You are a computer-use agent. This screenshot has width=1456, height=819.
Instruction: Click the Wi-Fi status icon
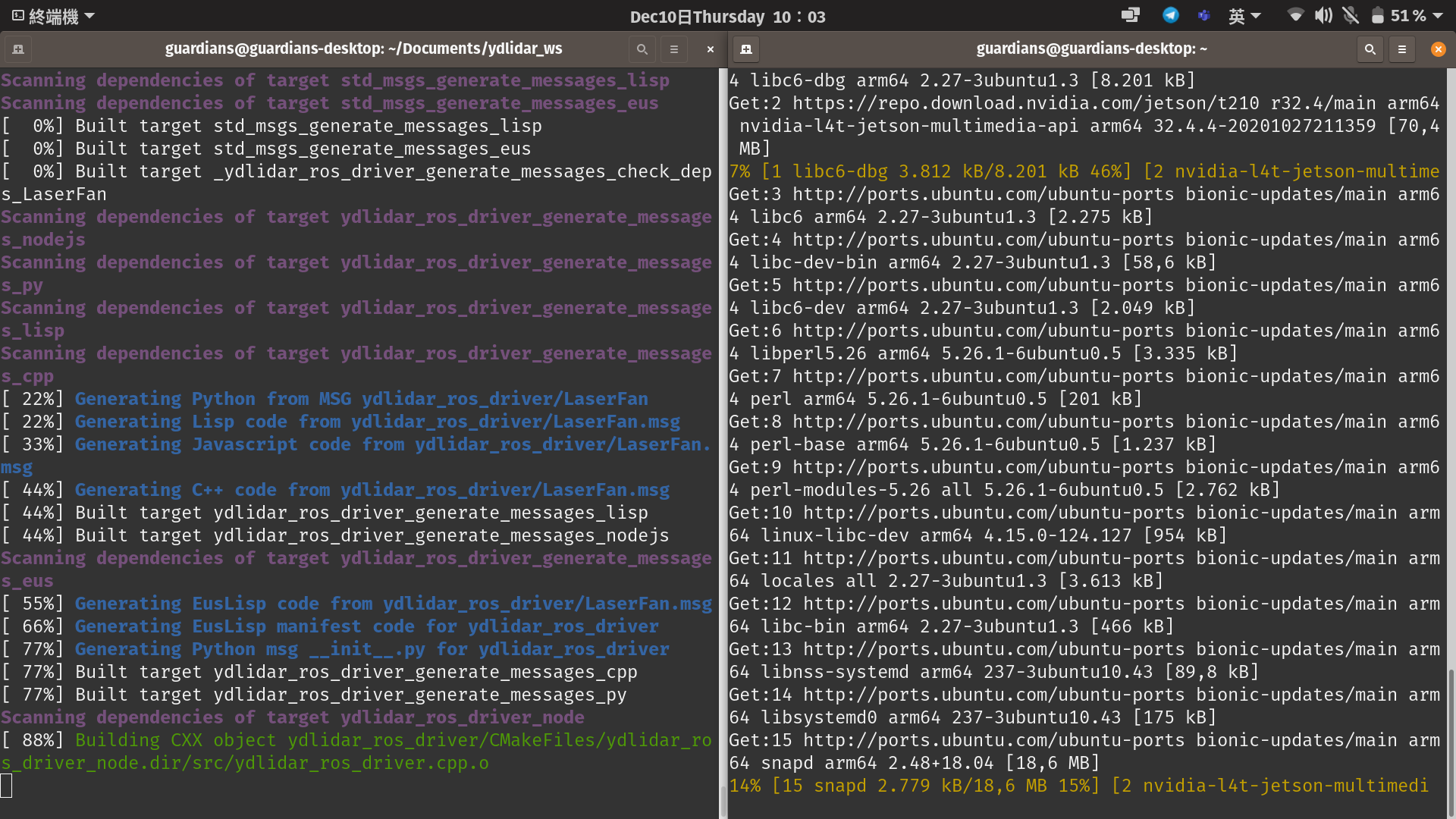1295,15
